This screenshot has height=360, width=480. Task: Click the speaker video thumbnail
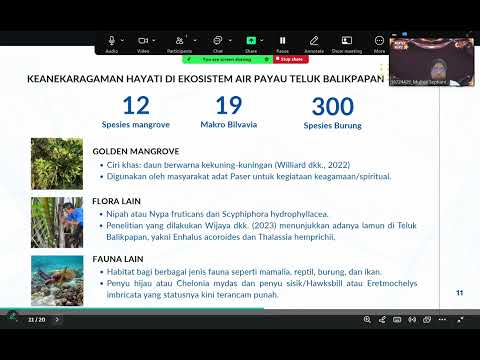pyautogui.click(x=432, y=62)
